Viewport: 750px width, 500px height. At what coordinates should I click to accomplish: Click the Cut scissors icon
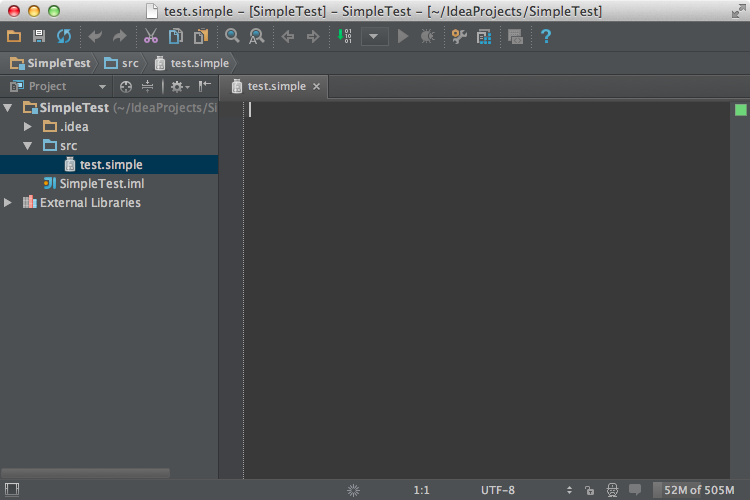click(x=150, y=37)
